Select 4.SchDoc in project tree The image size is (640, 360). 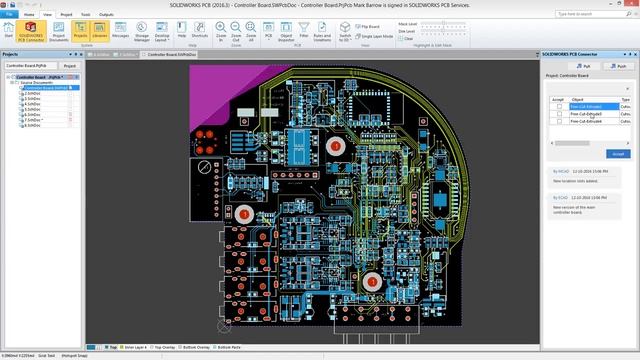(31, 104)
